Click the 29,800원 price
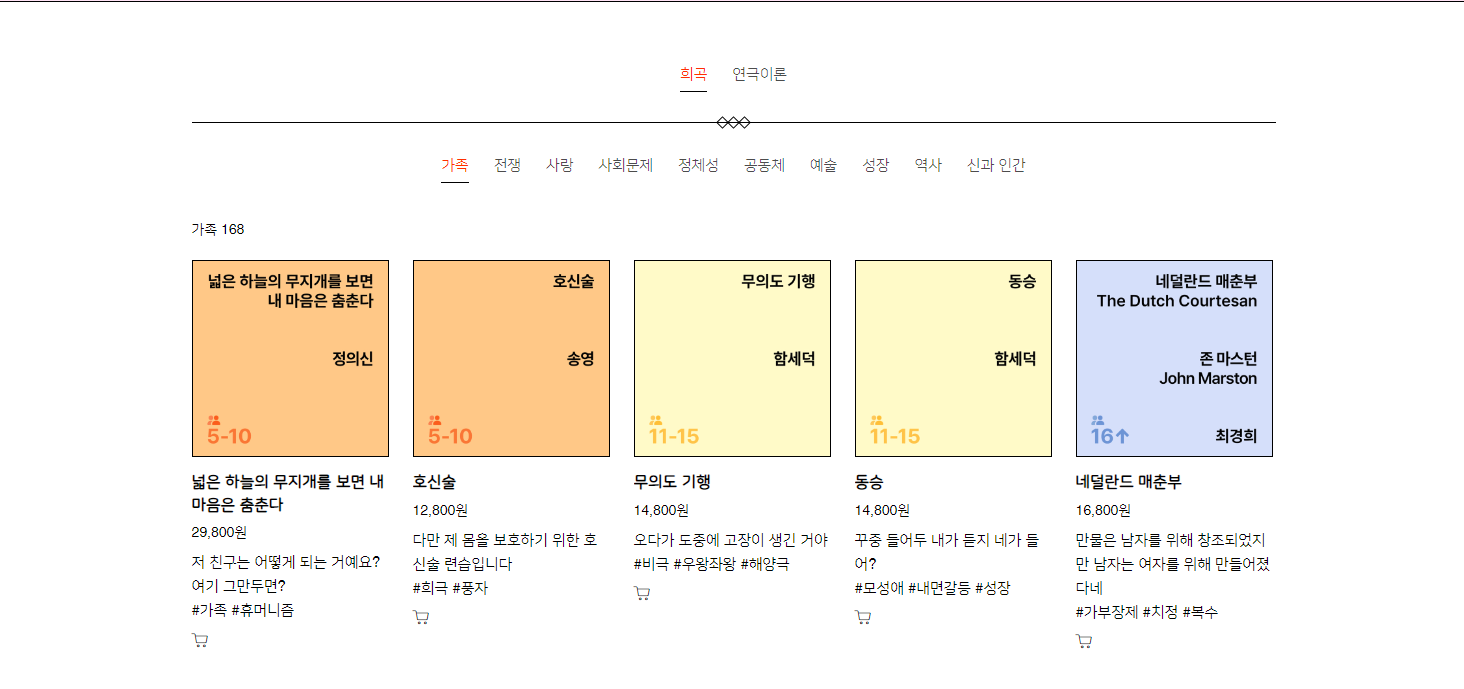The width and height of the screenshot is (1464, 689). click(x=219, y=532)
